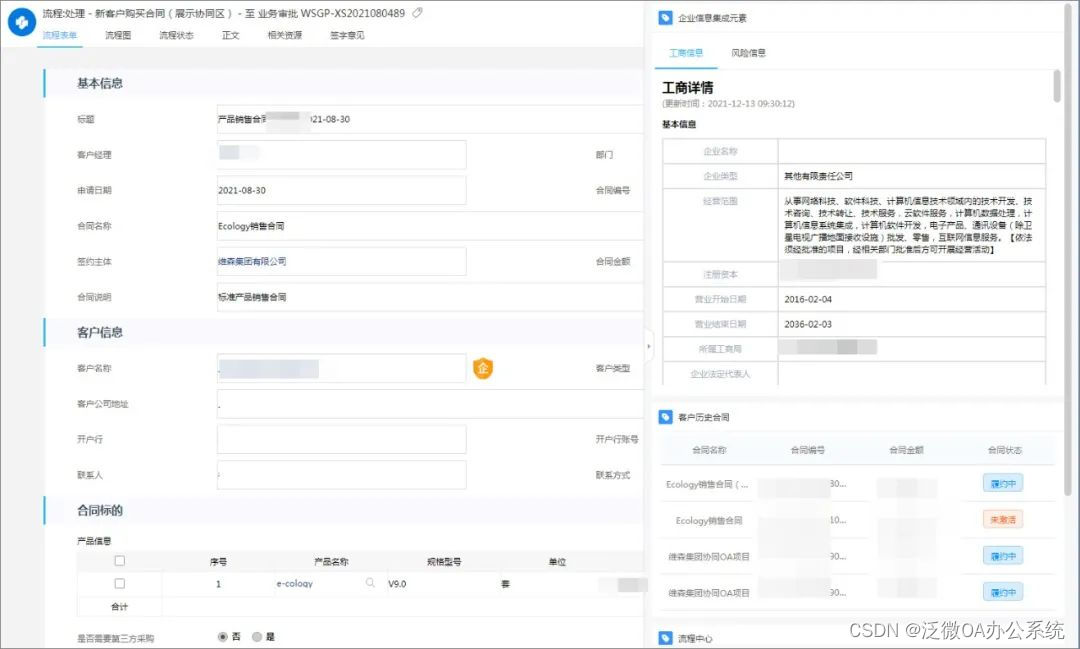Click the 基本信息 section heading
This screenshot has width=1080, height=649.
100,83
